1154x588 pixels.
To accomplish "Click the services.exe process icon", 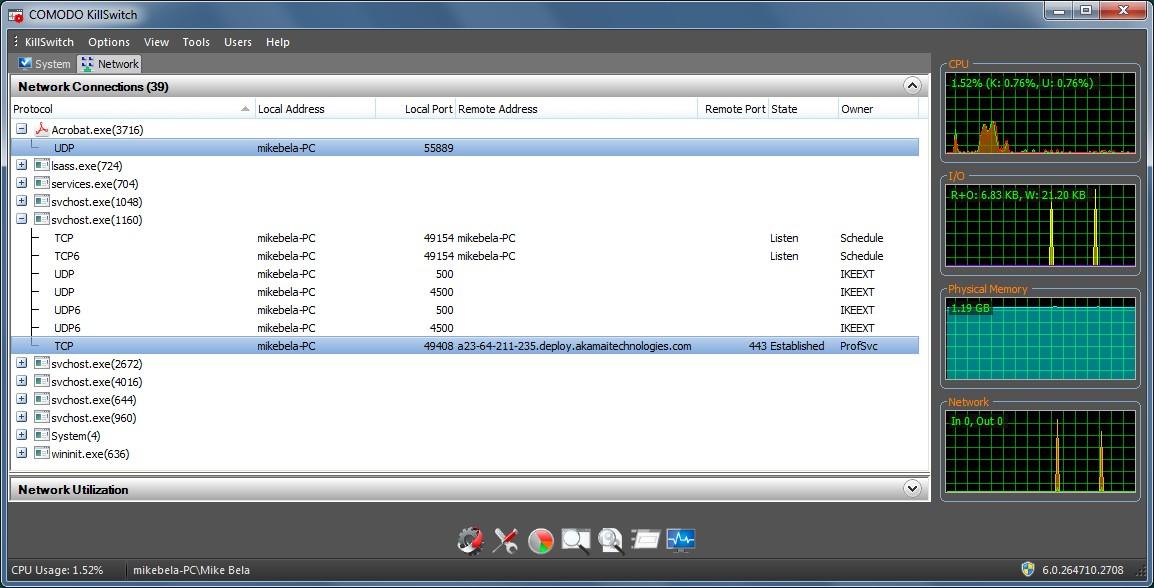I will coord(42,183).
